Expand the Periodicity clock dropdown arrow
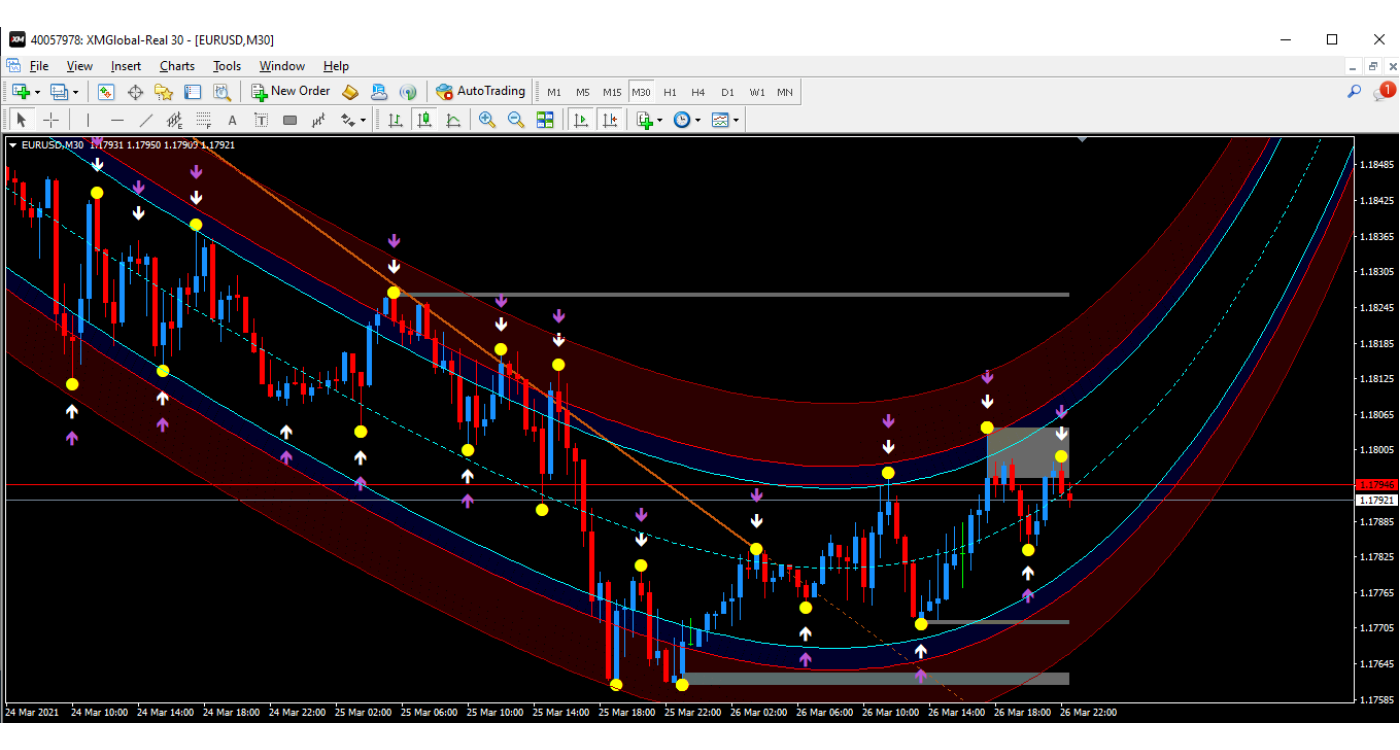1400x750 pixels. 698,121
